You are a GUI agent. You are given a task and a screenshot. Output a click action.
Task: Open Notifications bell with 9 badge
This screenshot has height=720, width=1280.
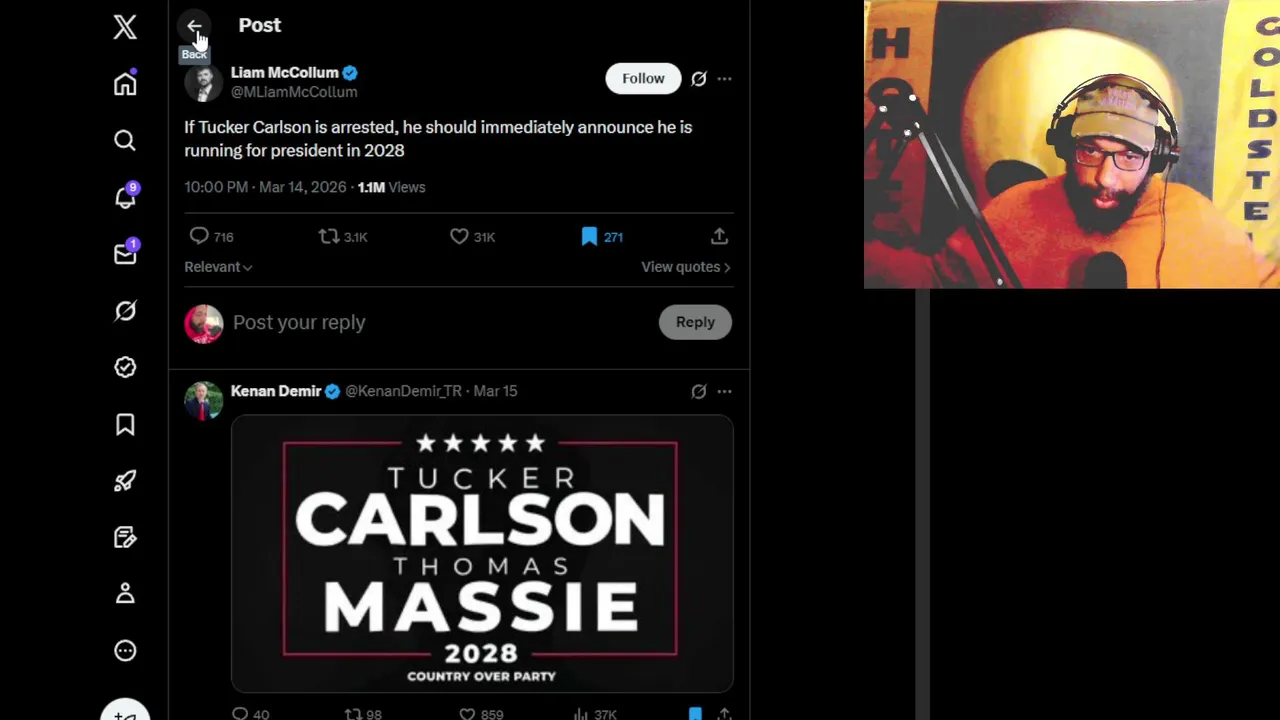[125, 197]
